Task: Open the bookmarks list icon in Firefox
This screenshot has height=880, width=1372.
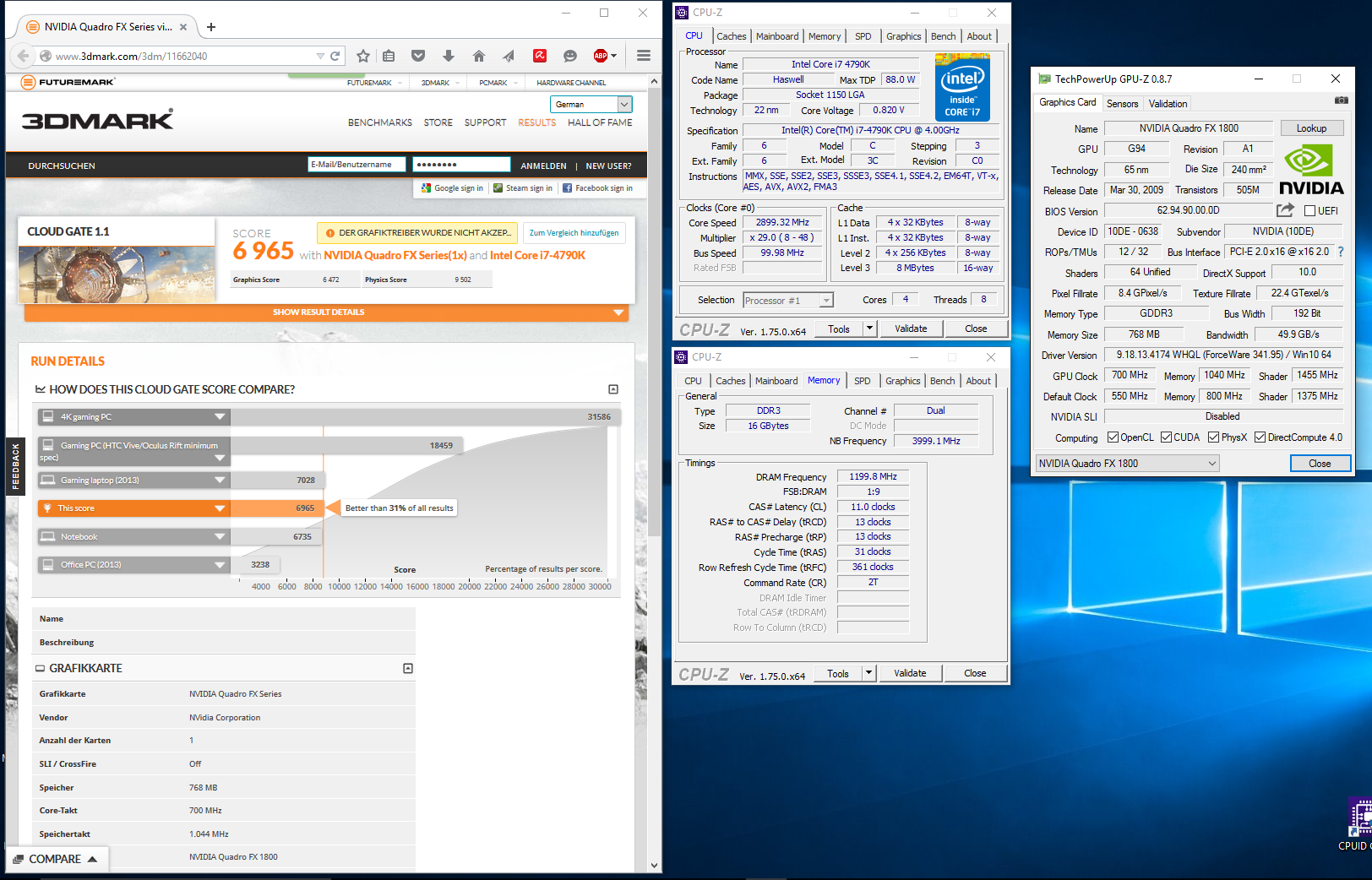Action: (x=389, y=56)
